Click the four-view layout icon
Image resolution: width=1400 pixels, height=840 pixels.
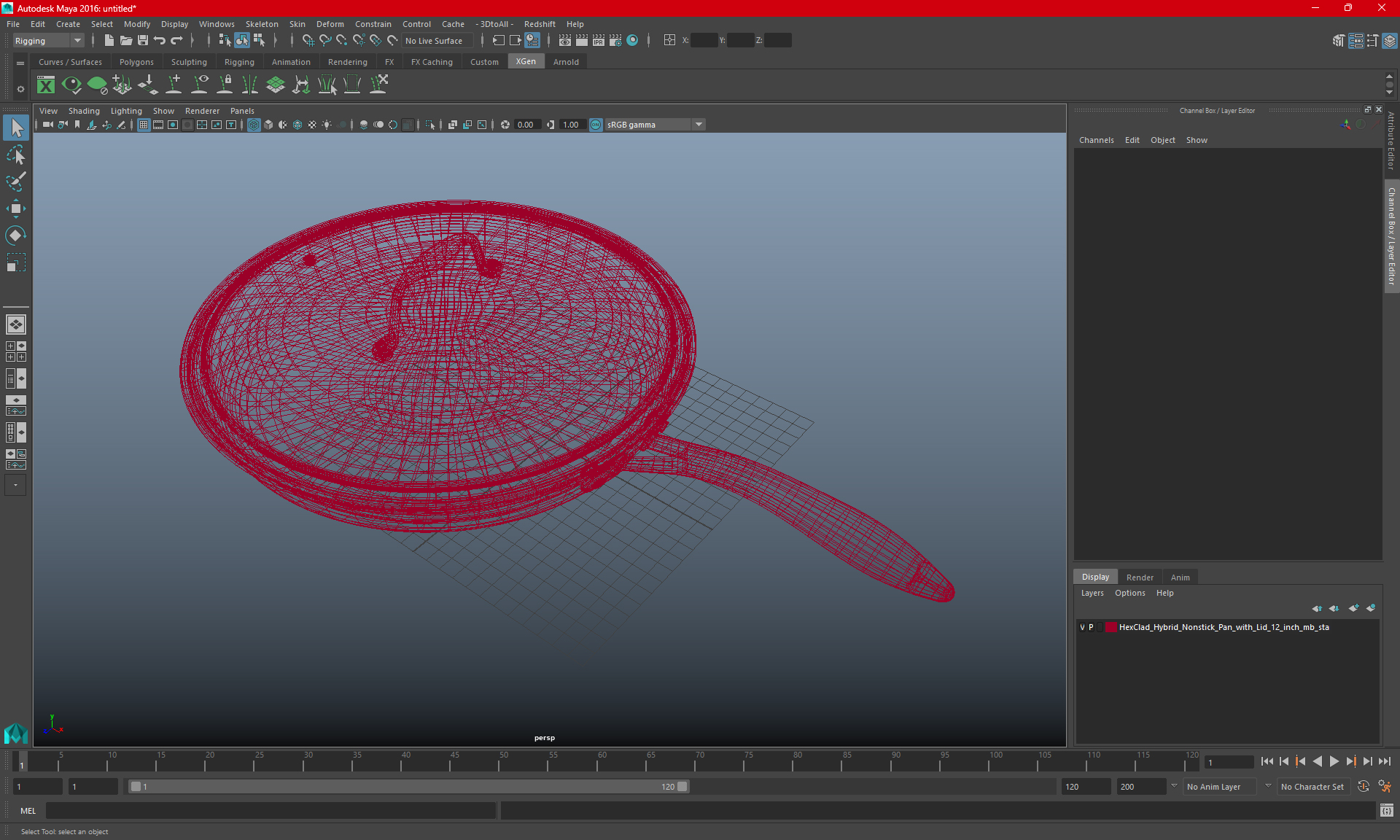tap(16, 351)
